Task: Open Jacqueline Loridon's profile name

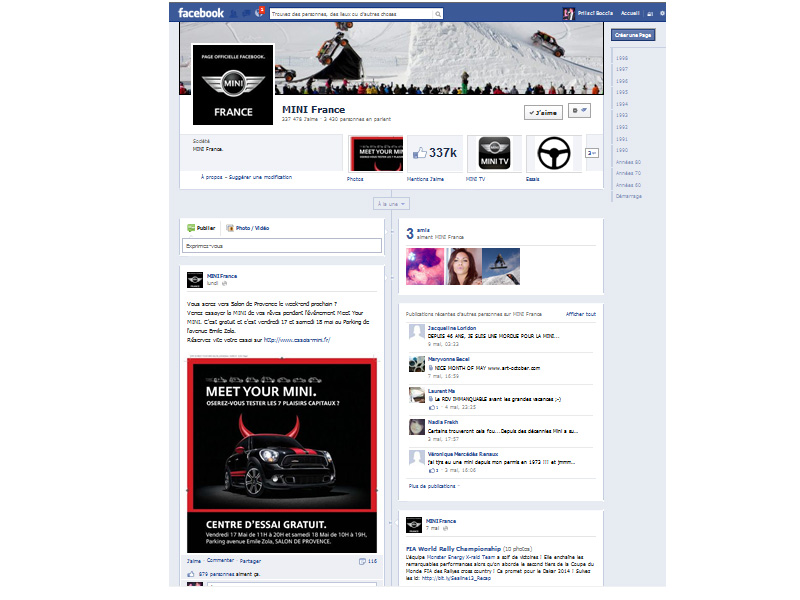Action: tap(452, 328)
